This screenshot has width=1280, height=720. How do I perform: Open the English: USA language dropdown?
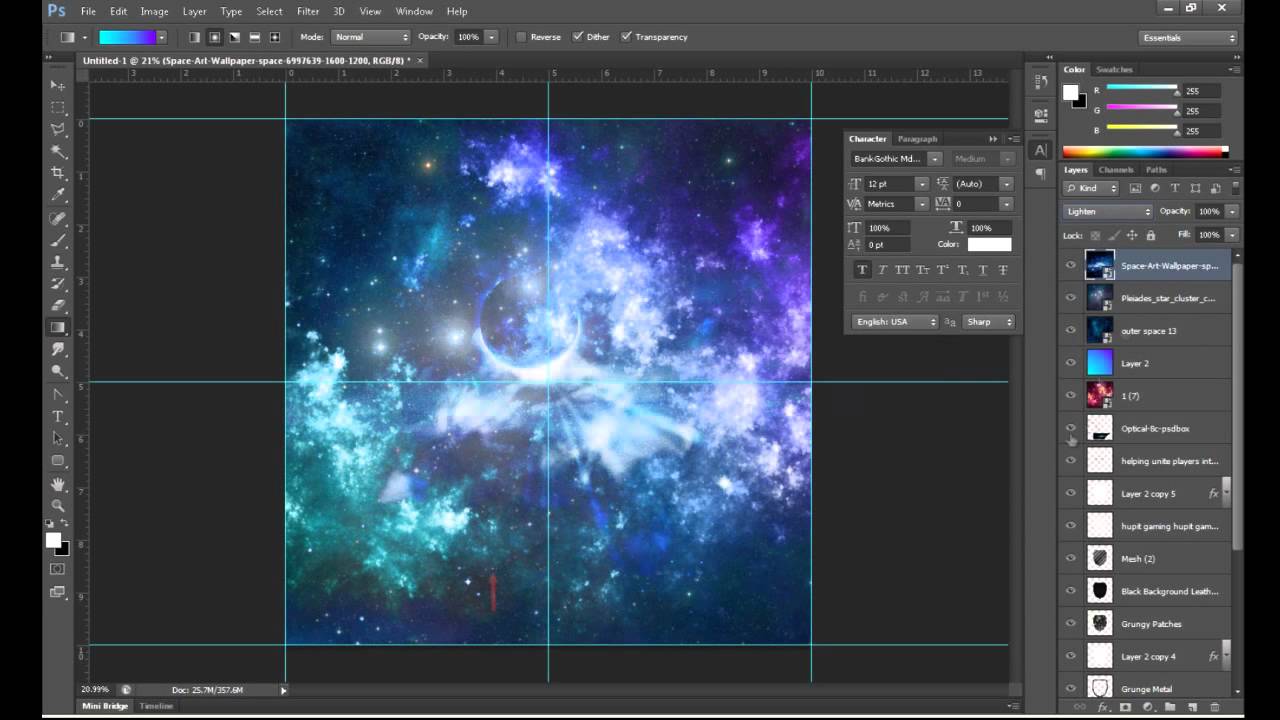(x=895, y=322)
